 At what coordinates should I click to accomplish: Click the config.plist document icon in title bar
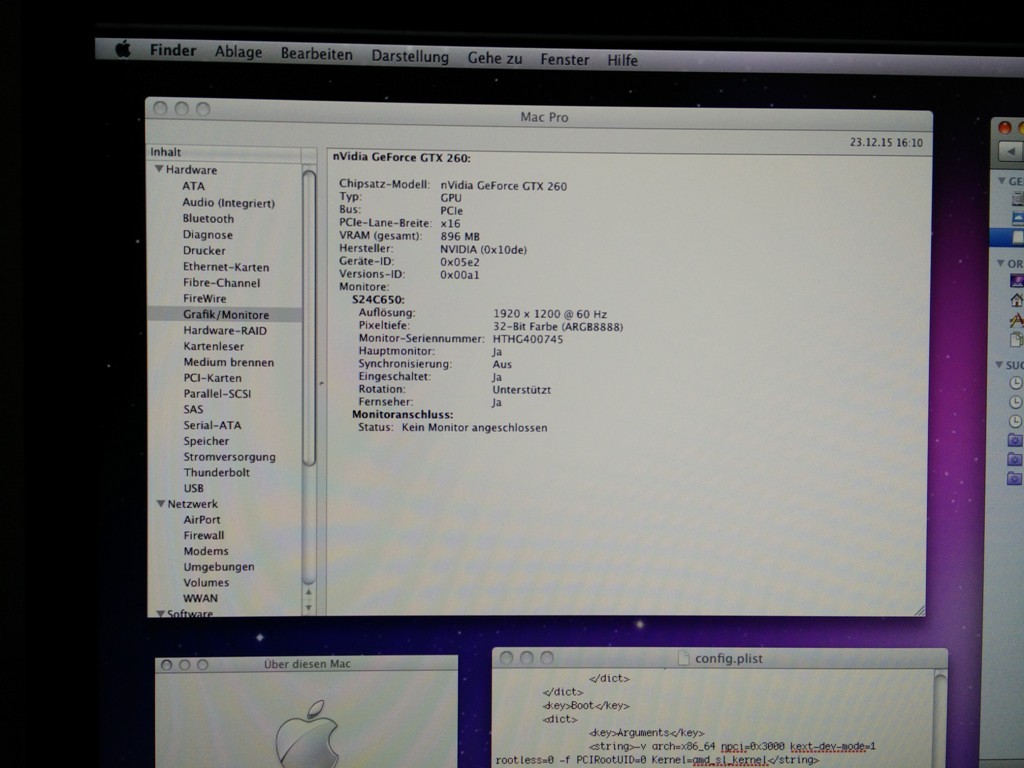coord(683,658)
